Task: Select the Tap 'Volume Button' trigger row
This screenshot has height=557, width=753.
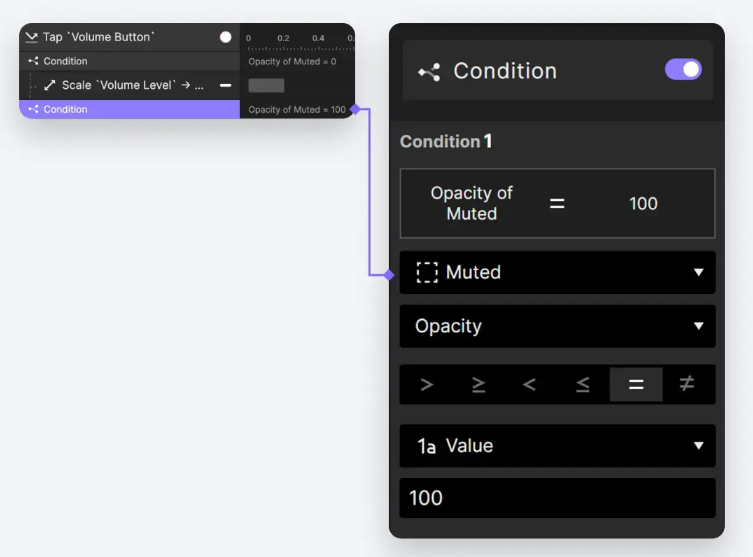Action: point(130,37)
